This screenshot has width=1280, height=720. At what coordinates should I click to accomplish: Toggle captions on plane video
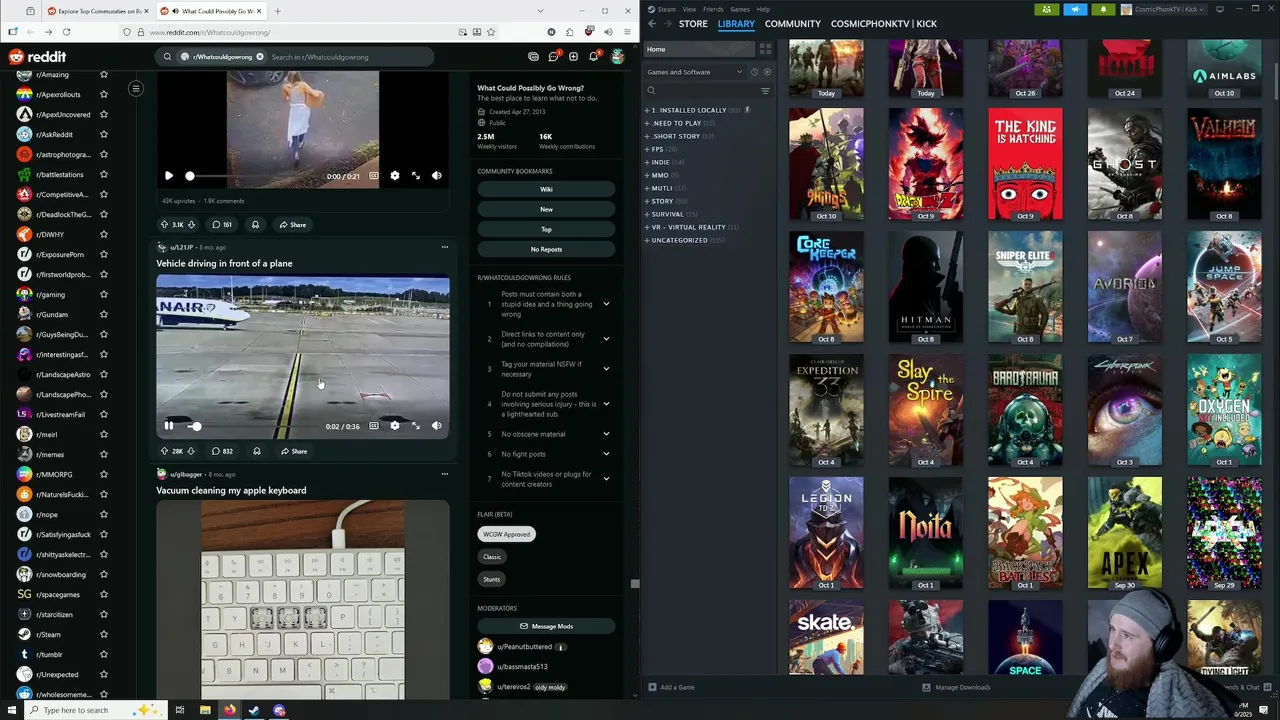(374, 426)
